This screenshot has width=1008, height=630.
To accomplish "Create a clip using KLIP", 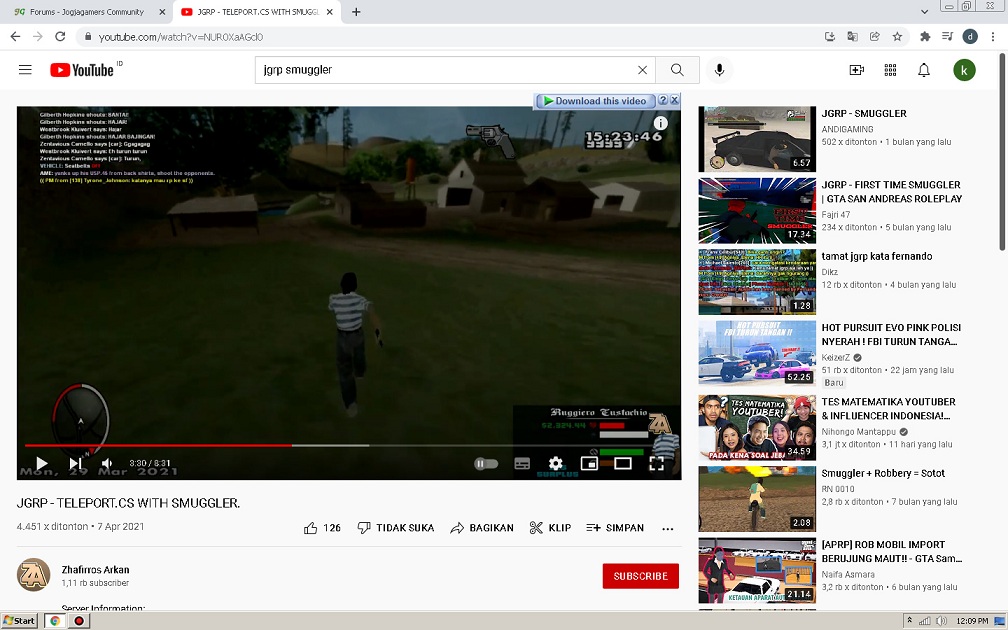I will (550, 528).
